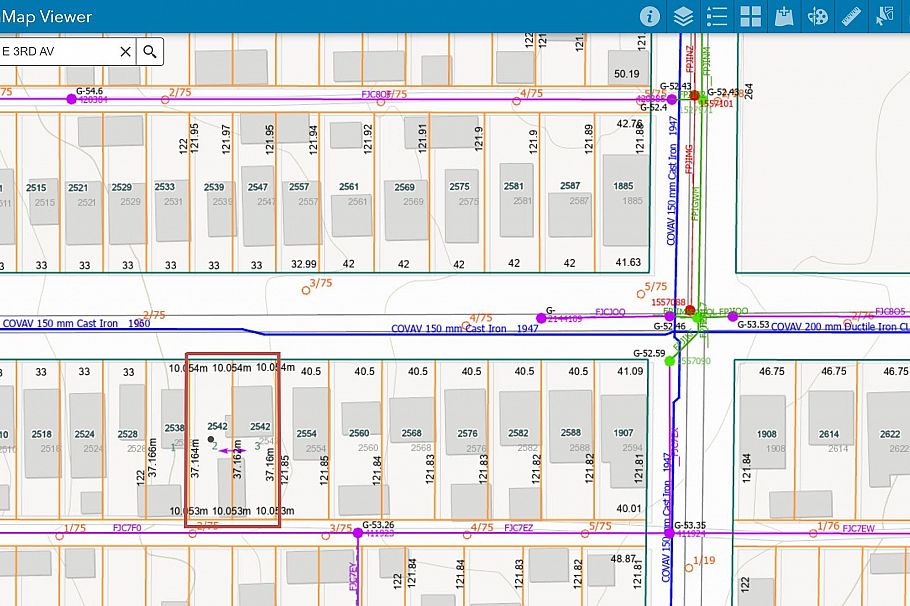This screenshot has height=606, width=910.
Task: Click the search magnifier button
Action: pos(150,52)
